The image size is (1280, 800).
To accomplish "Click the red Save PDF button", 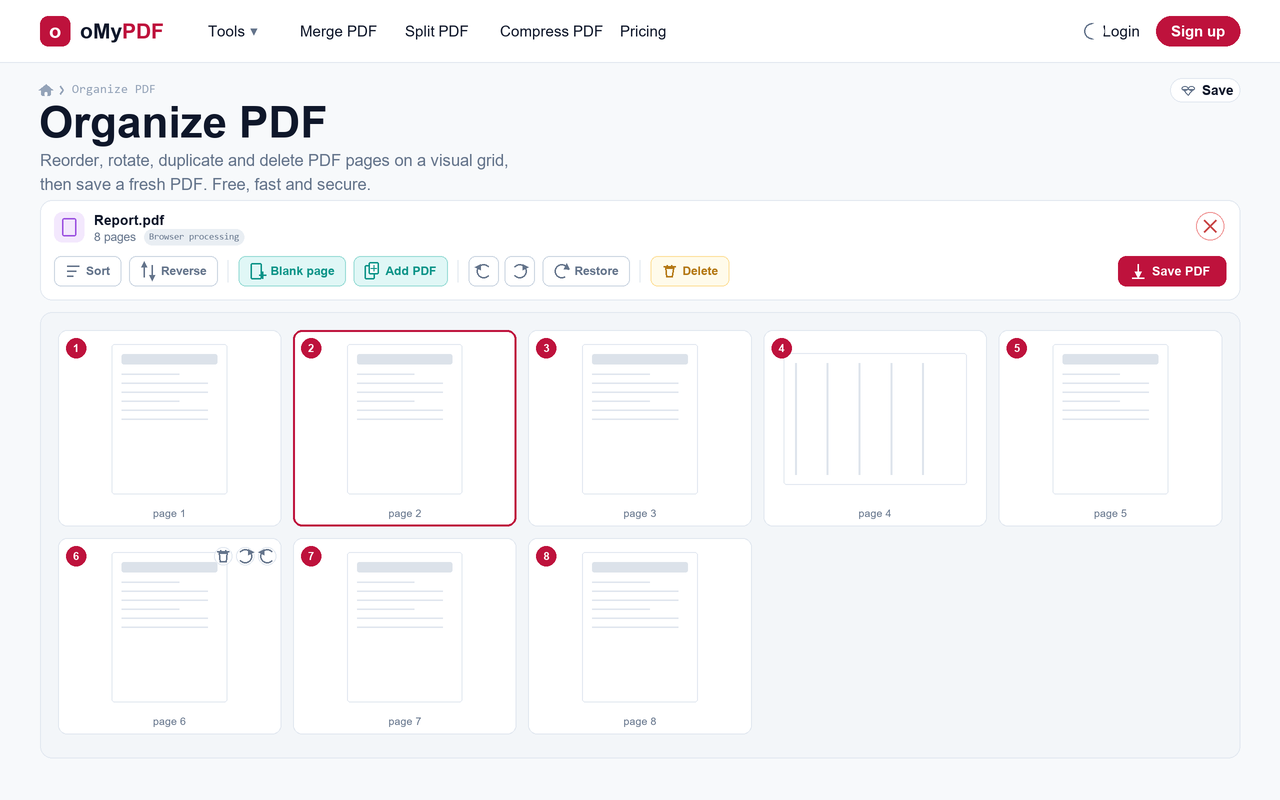I will pyautogui.click(x=1172, y=271).
